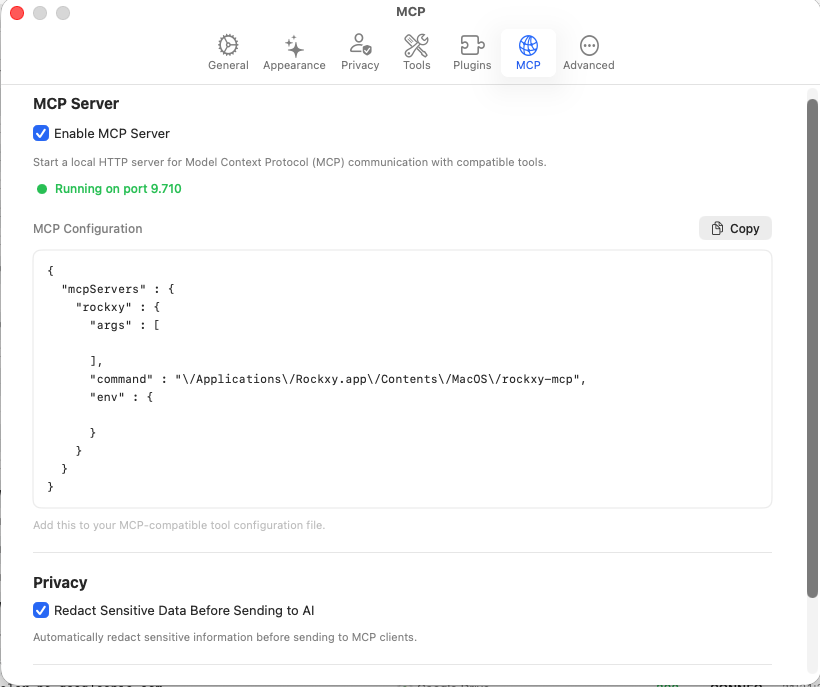Copy the MCP configuration
This screenshot has height=687, width=820.
coord(735,228)
